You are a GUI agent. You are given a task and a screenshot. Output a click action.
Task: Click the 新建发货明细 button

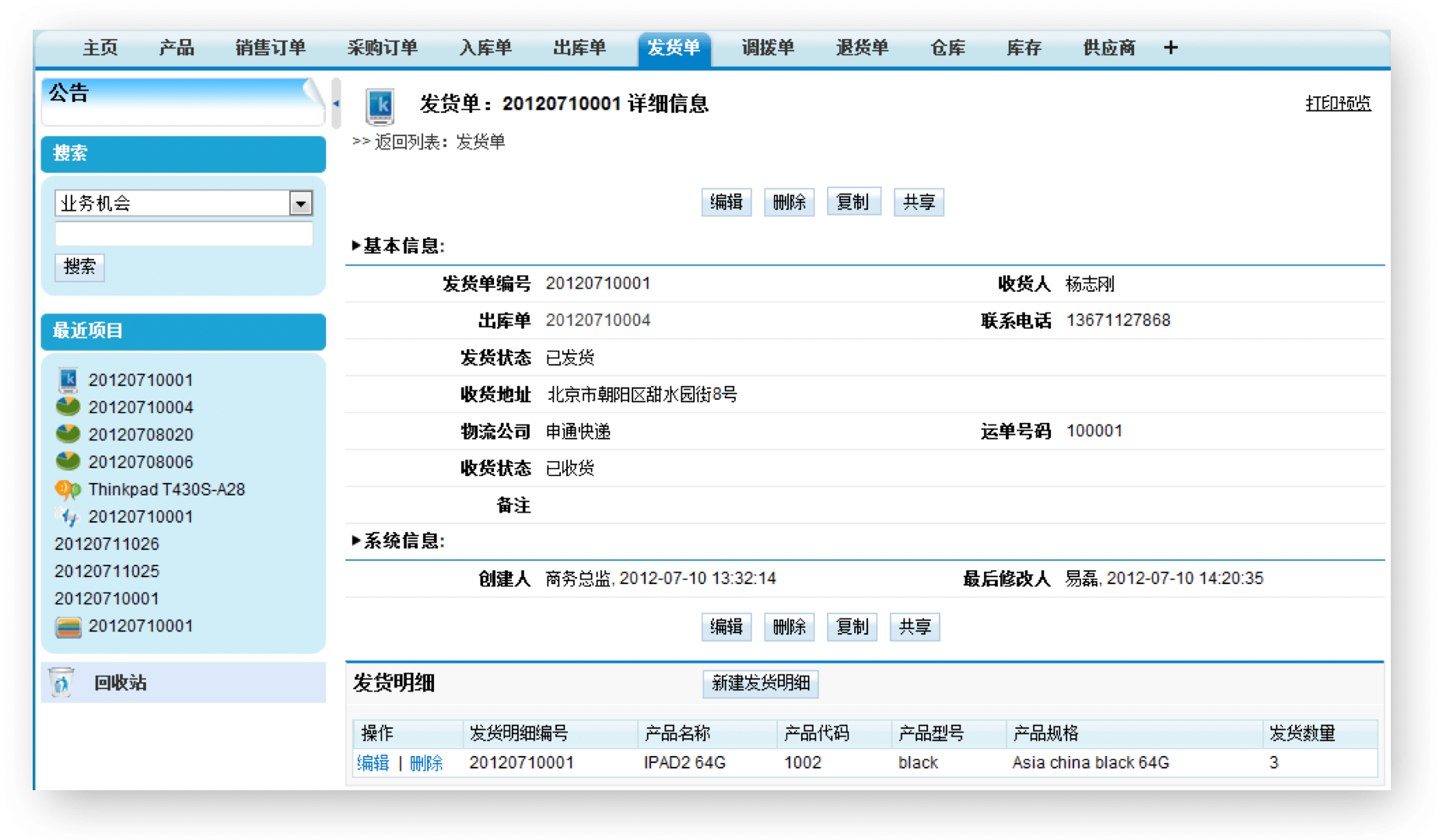pyautogui.click(x=761, y=683)
